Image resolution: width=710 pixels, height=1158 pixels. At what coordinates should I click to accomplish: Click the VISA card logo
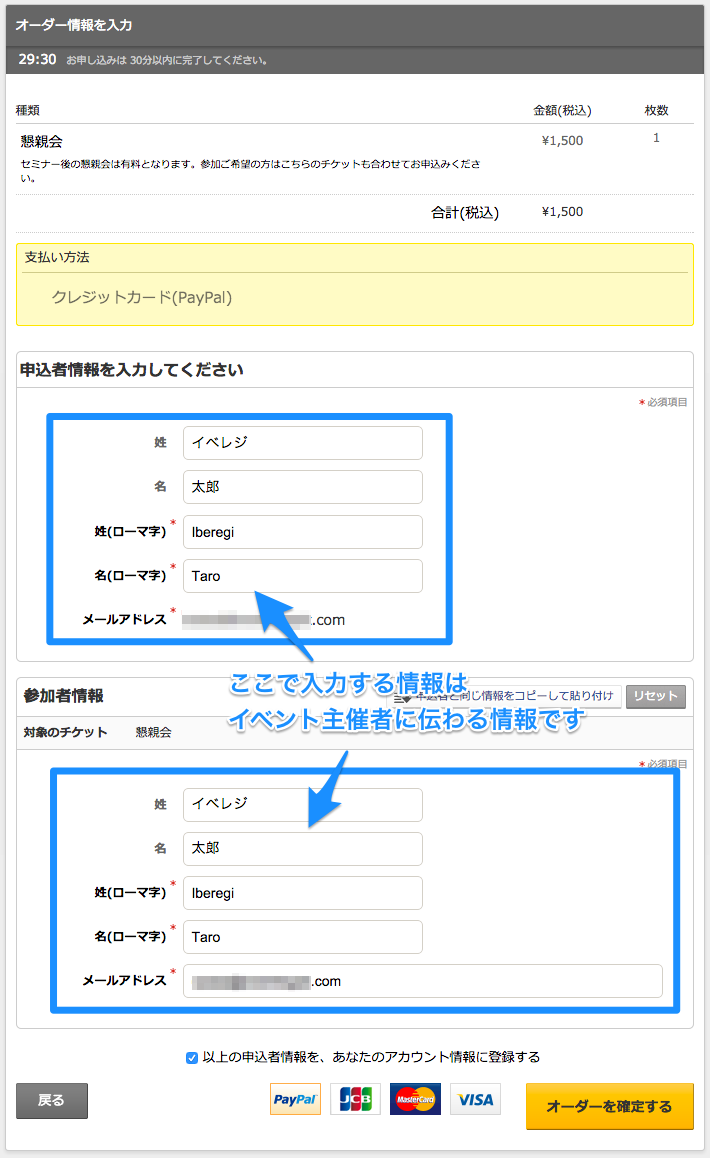(x=475, y=1099)
